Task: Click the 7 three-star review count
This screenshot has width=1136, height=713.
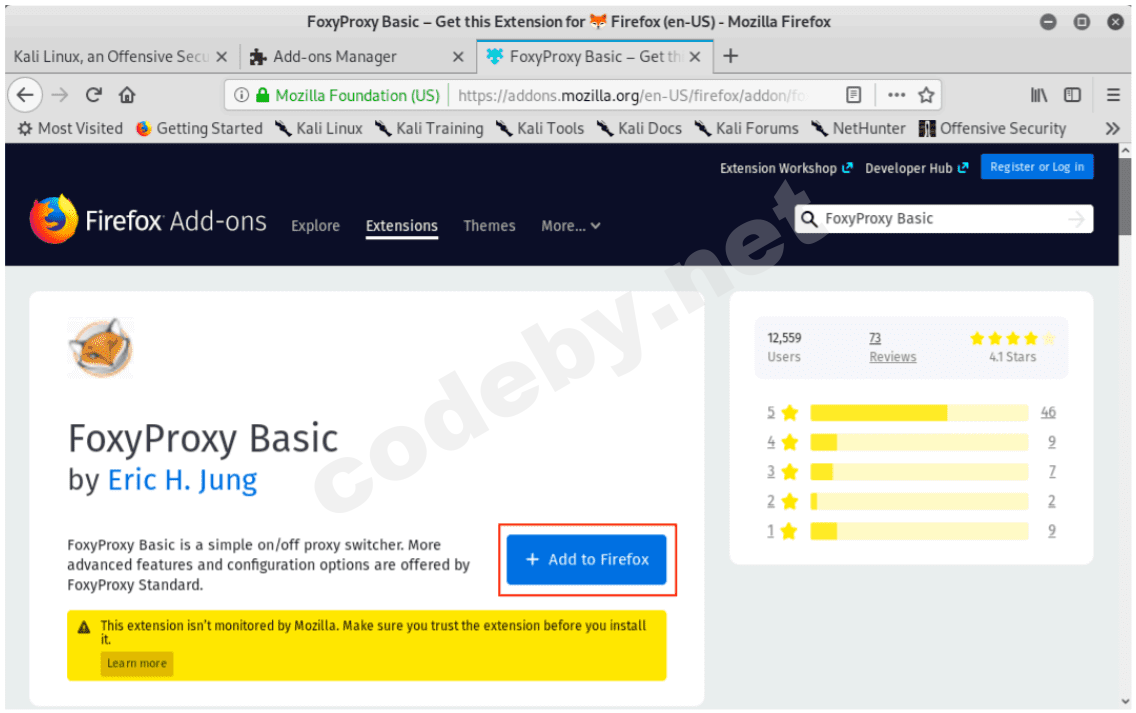Action: (1052, 472)
